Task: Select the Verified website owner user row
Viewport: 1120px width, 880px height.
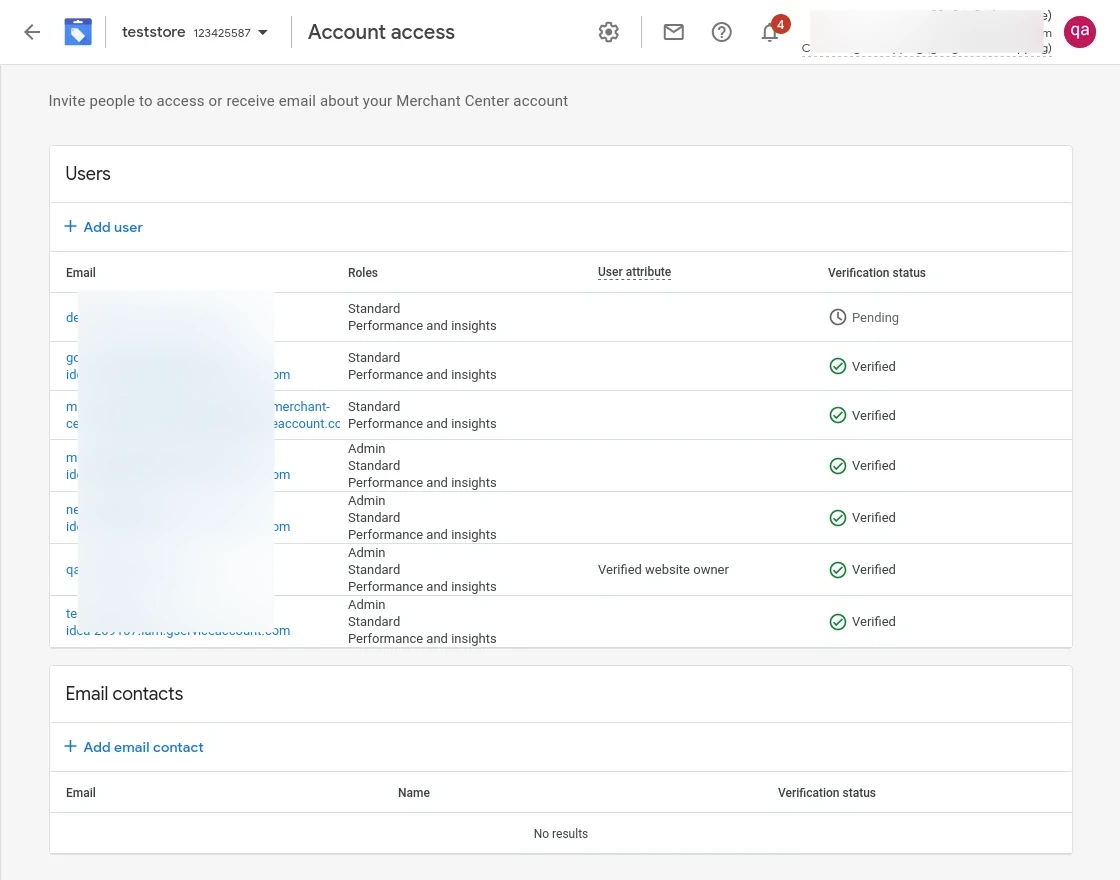Action: coord(663,570)
